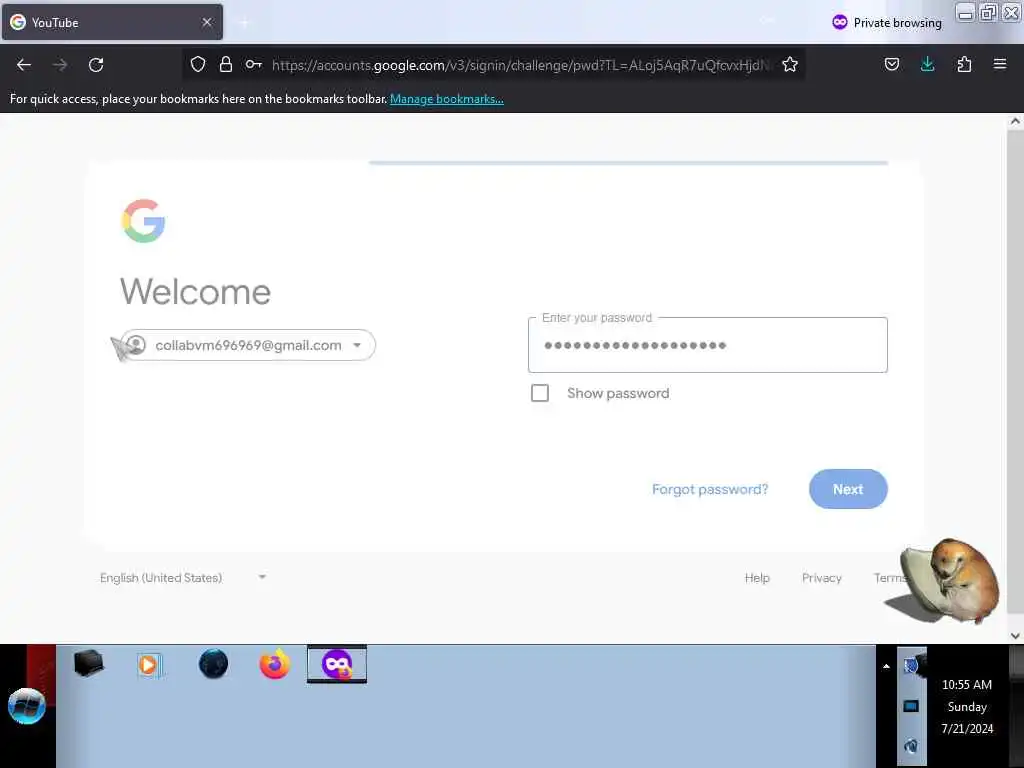The width and height of the screenshot is (1024, 768).
Task: Open the Manage bookmarks link
Action: [447, 99]
